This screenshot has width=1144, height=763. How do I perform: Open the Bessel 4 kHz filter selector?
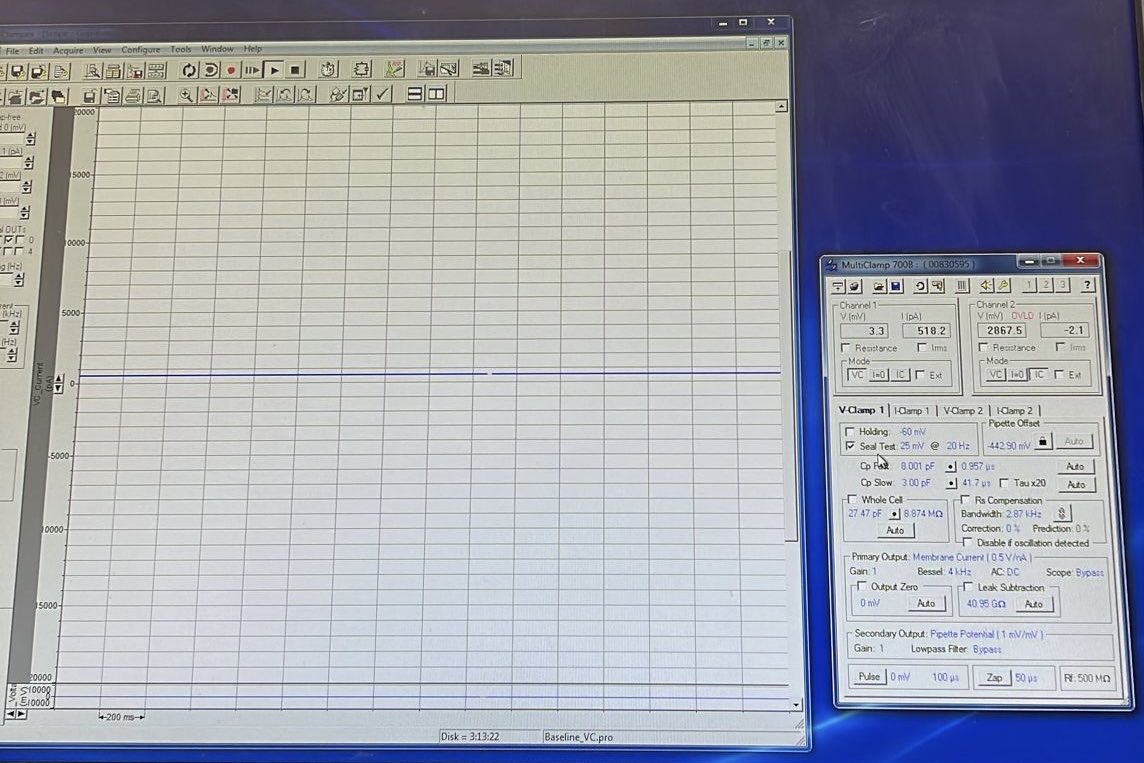click(x=959, y=572)
